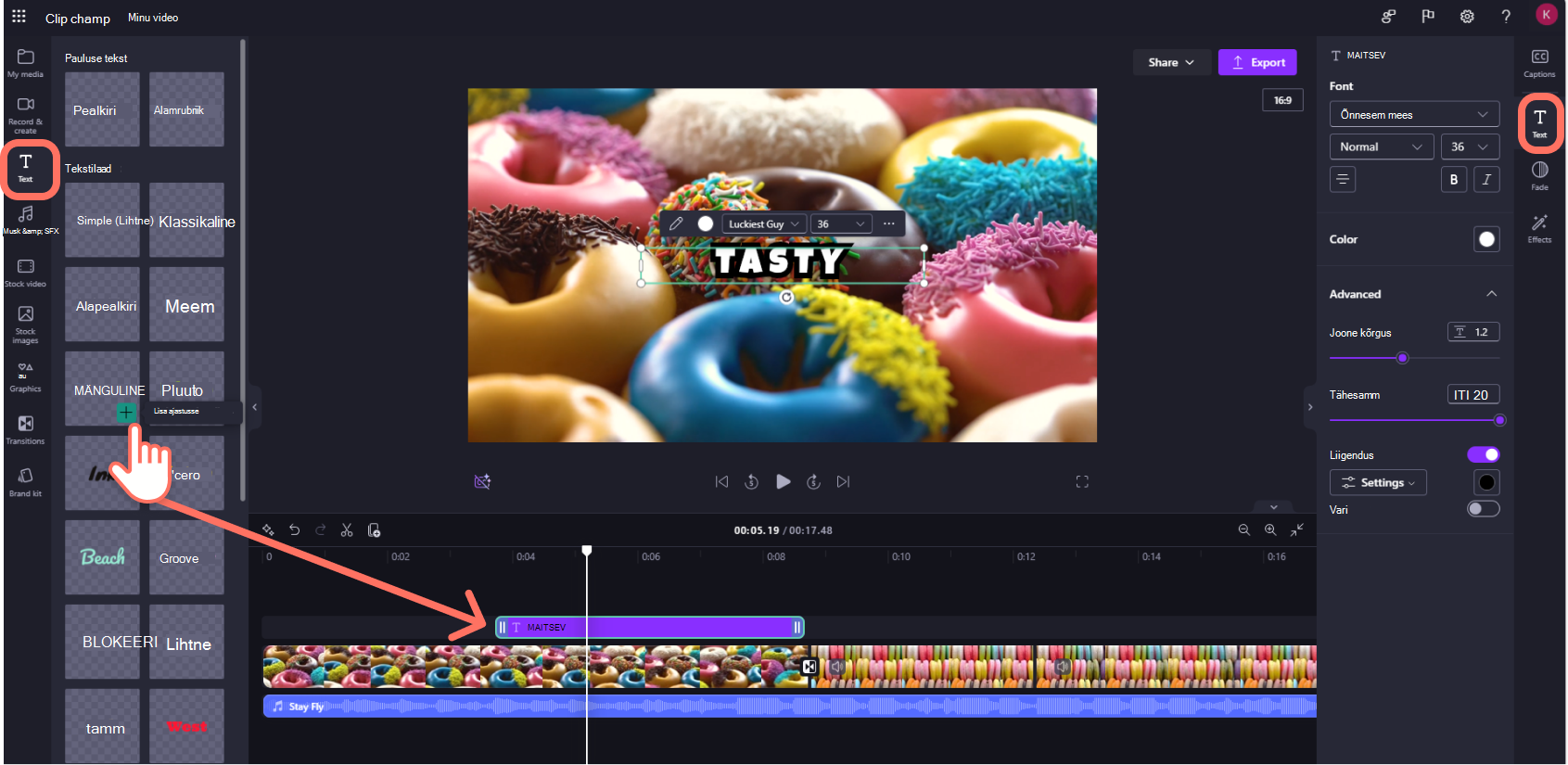This screenshot has width=1568, height=765.
Task: Click the 16:9 aspect ratio button
Action: [x=1282, y=100]
